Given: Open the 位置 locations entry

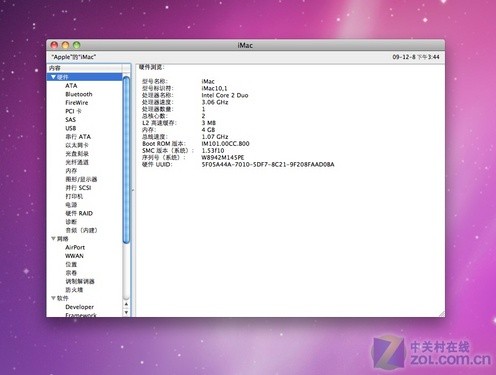Looking at the screenshot, I should click(71, 264).
